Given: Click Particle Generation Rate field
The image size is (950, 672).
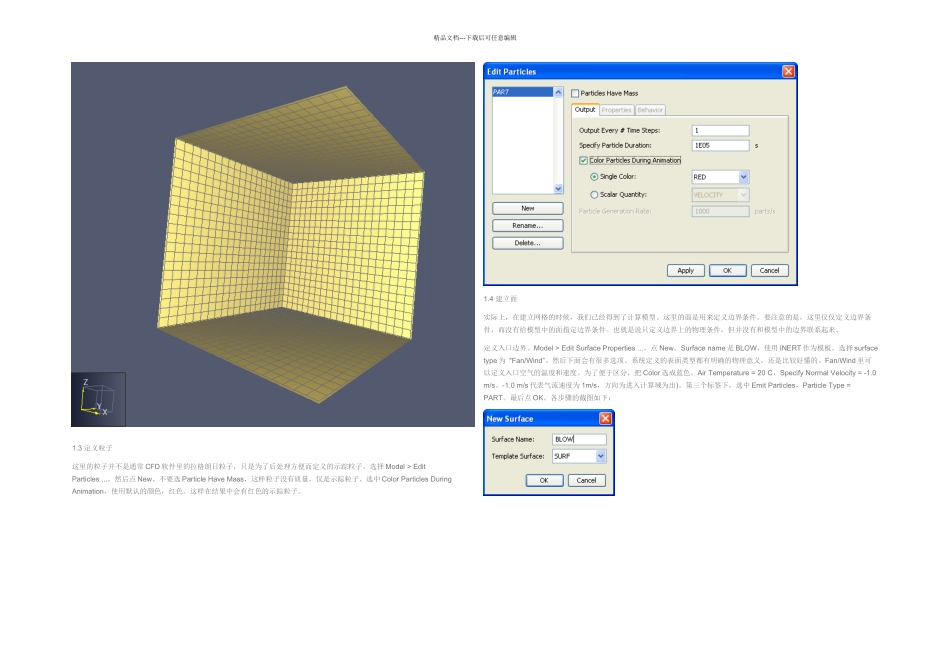Looking at the screenshot, I should [720, 211].
